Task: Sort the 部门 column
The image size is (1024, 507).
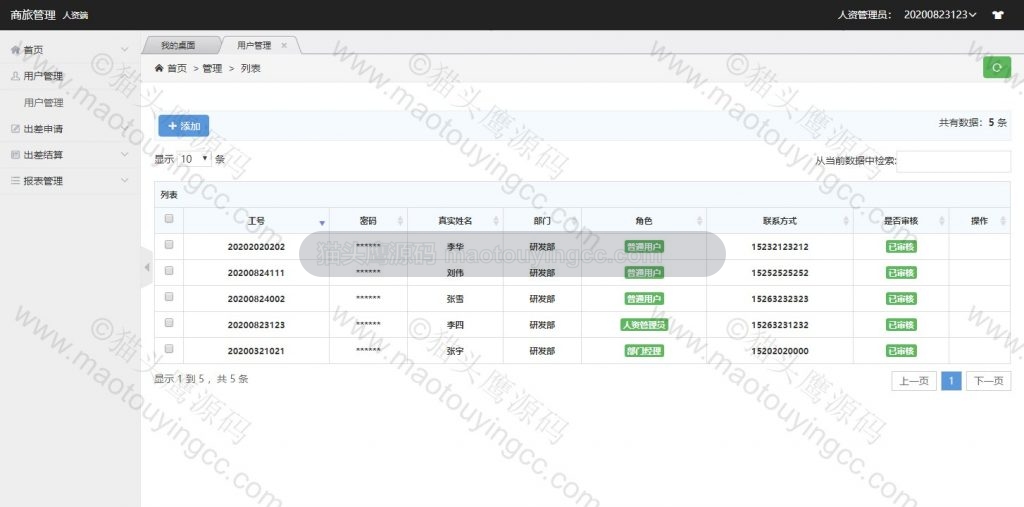Action: (574, 221)
